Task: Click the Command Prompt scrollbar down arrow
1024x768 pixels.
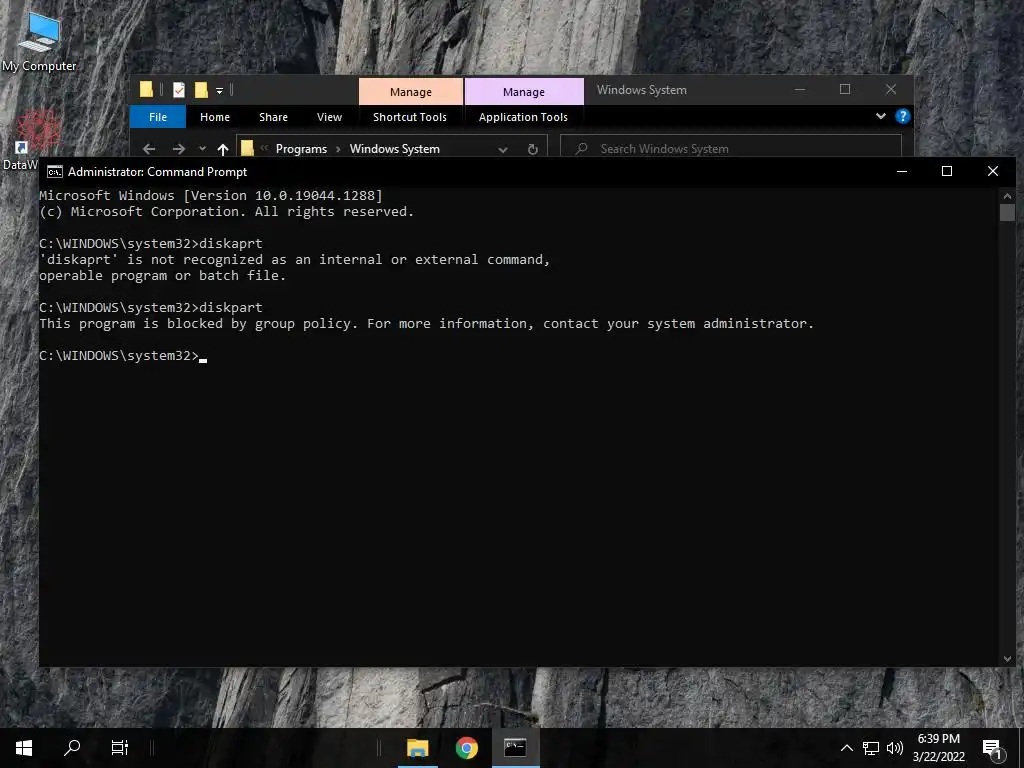Action: (x=1007, y=659)
